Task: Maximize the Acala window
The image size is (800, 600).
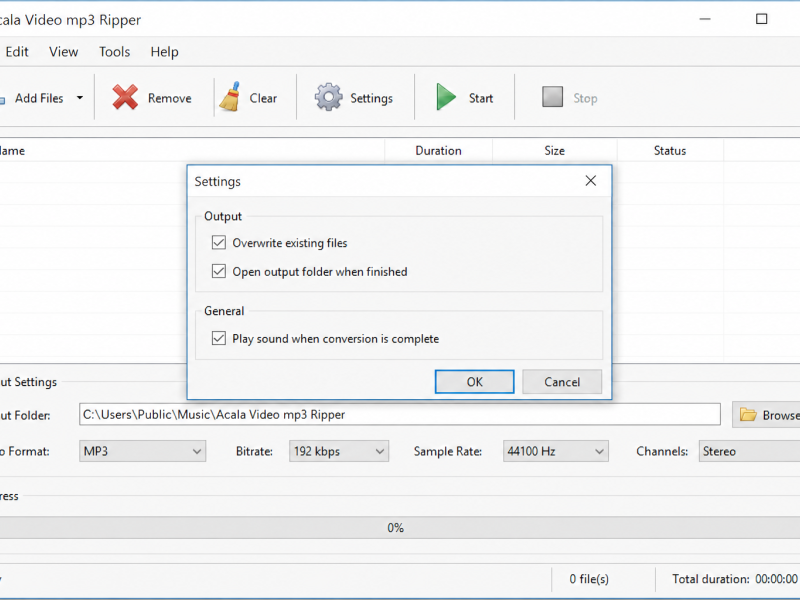Action: coord(761,19)
